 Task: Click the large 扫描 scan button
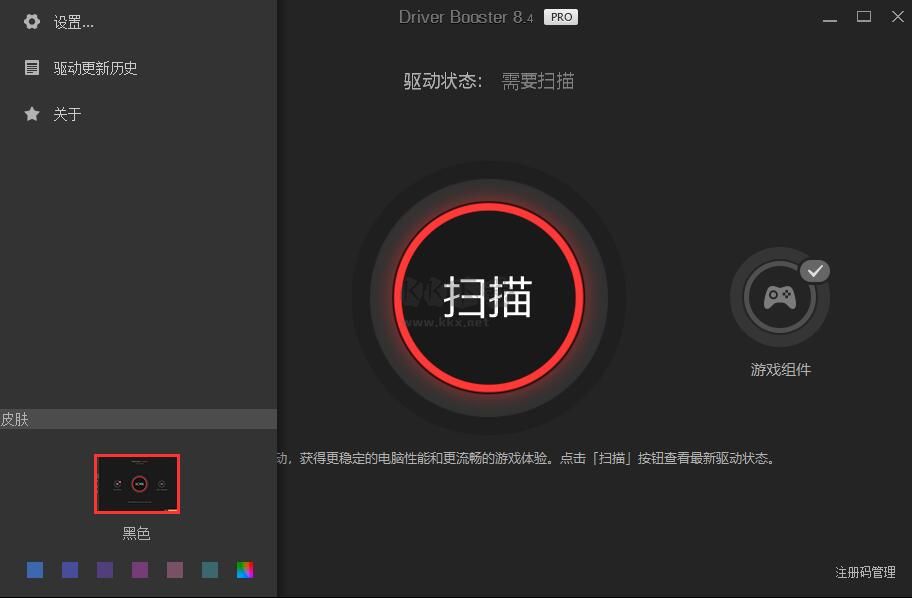[x=489, y=297]
